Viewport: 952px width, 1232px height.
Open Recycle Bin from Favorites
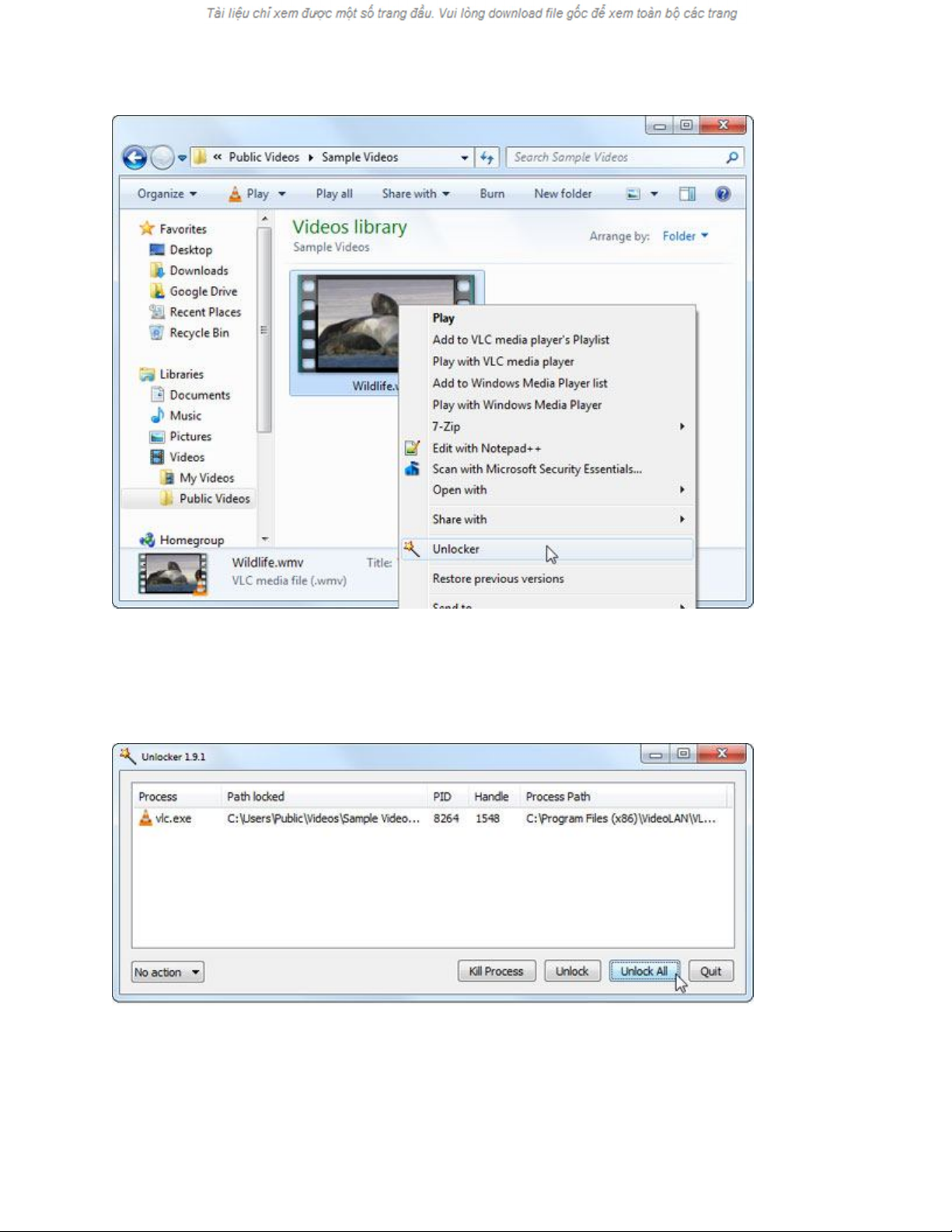coord(199,333)
